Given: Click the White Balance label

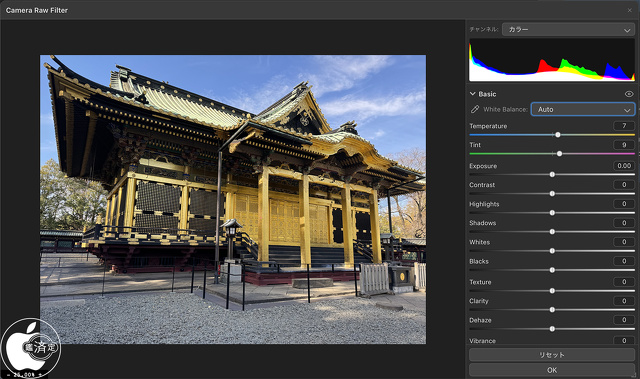Looking at the screenshot, I should coord(505,109).
